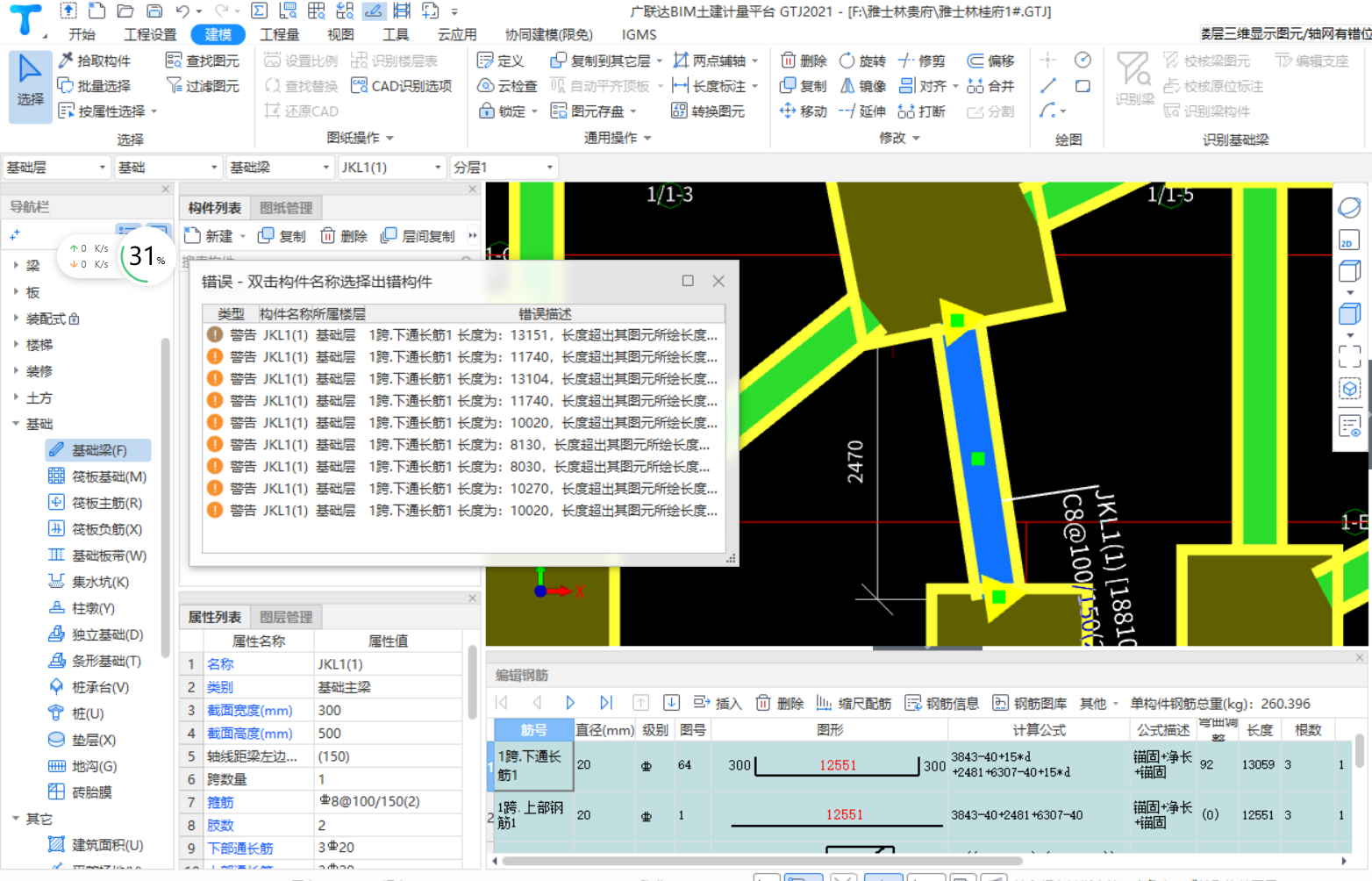Viewport: 1372px width, 881px height.
Task: Pick the 延伸 extend tool
Action: point(863,111)
